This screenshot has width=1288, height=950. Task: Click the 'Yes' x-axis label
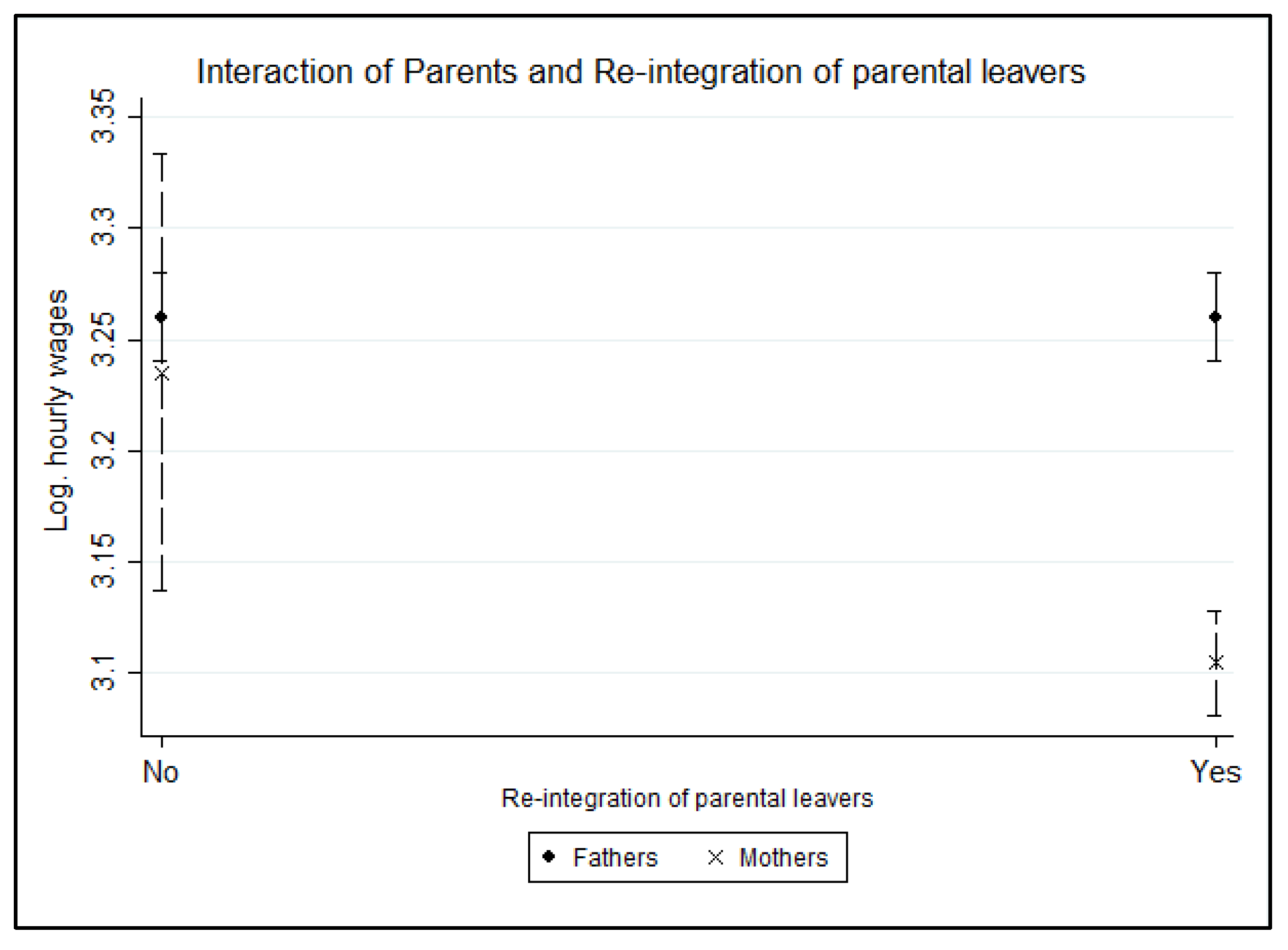[1215, 772]
